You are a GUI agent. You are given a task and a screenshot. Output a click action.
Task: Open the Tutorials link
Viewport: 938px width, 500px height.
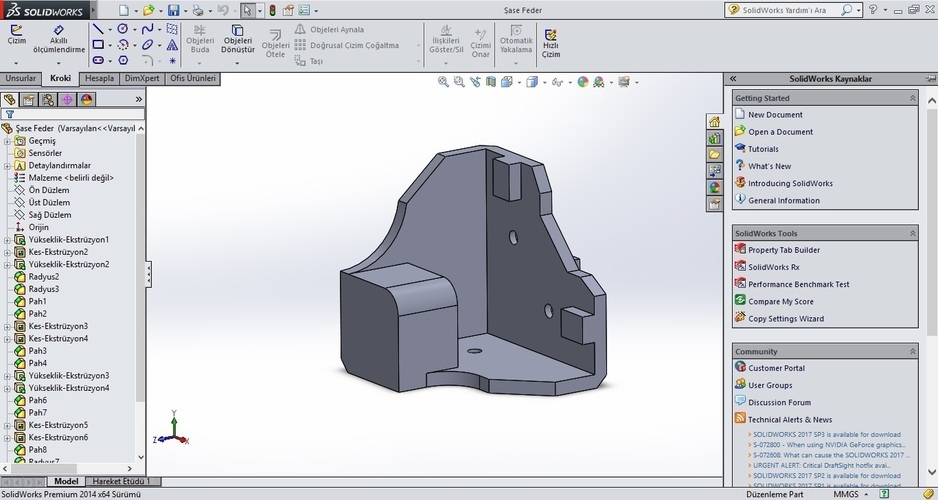[x=763, y=149]
